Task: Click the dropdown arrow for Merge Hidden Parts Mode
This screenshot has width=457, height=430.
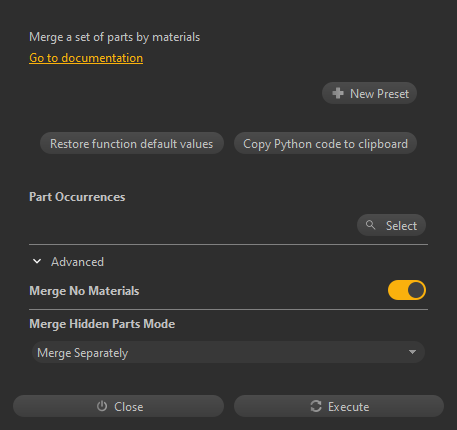Action: point(412,352)
